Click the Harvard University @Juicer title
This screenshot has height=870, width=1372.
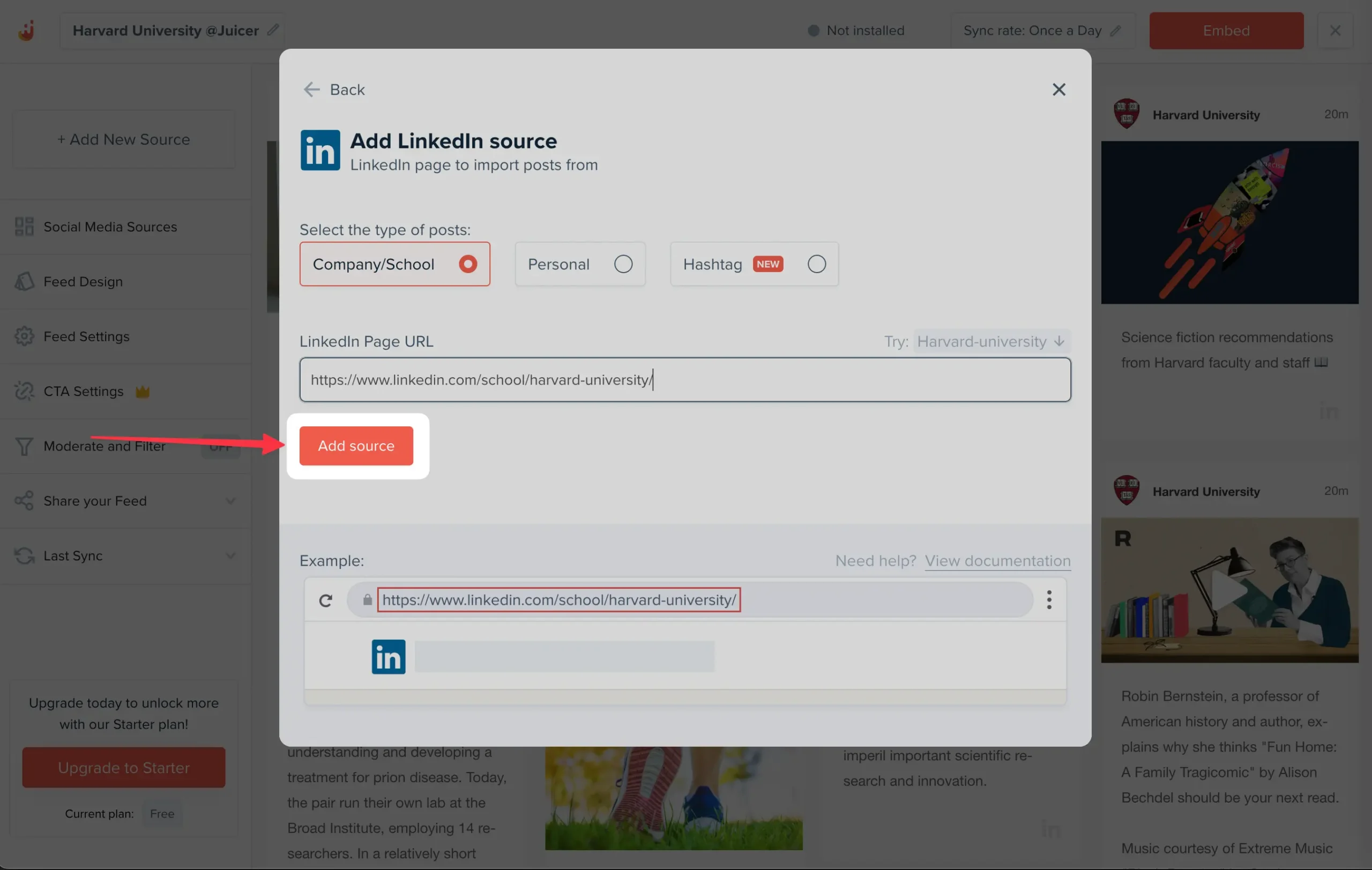coord(165,30)
